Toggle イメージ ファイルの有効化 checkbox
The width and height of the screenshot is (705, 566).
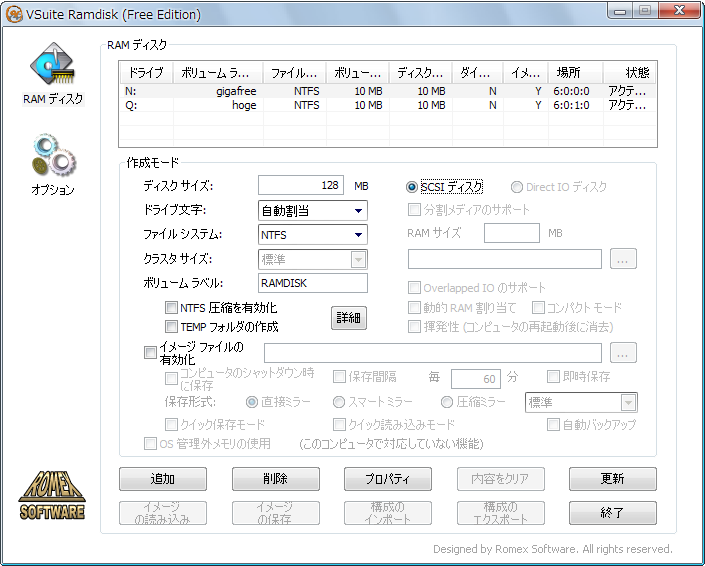coord(150,352)
